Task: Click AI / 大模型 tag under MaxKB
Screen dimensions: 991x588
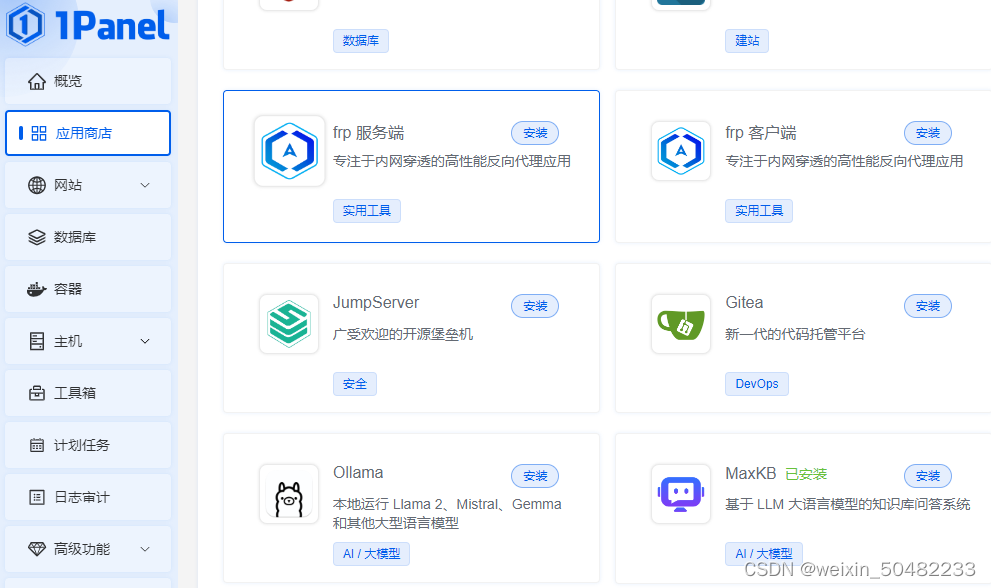Action: 763,554
